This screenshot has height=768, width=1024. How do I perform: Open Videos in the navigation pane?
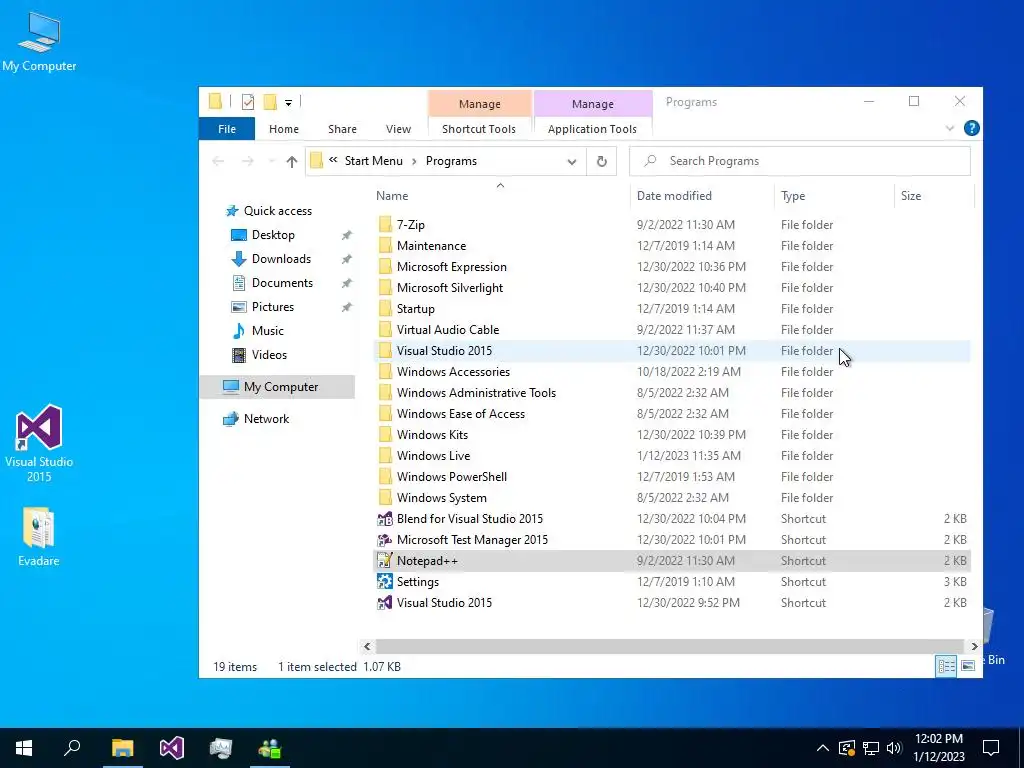(x=269, y=355)
